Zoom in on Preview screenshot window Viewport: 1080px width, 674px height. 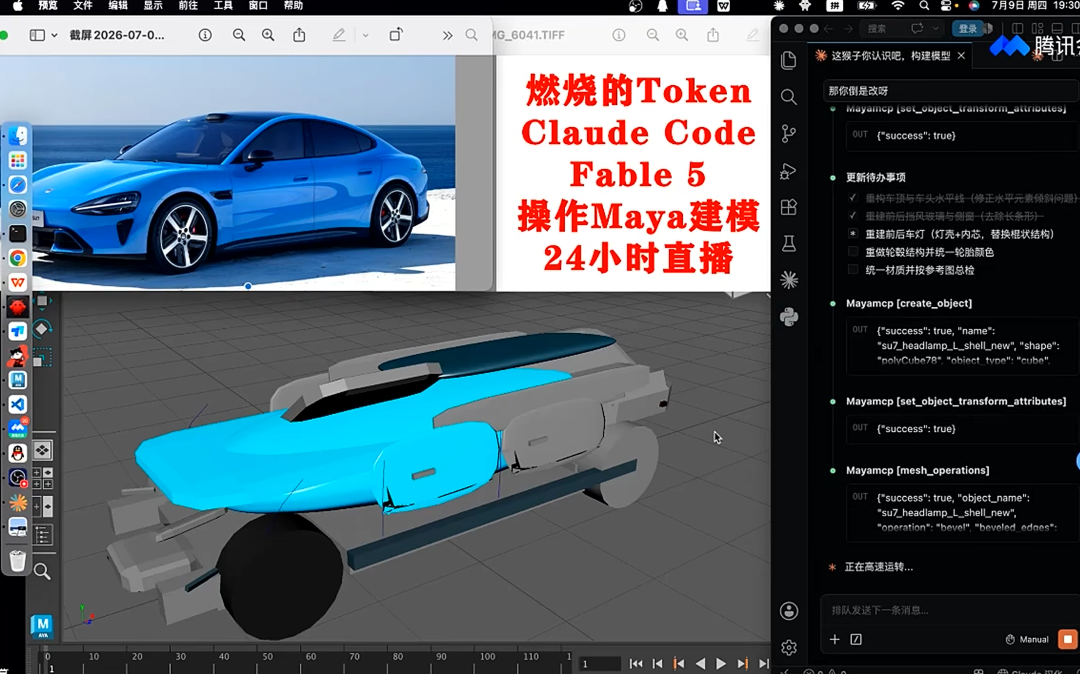coord(268,35)
